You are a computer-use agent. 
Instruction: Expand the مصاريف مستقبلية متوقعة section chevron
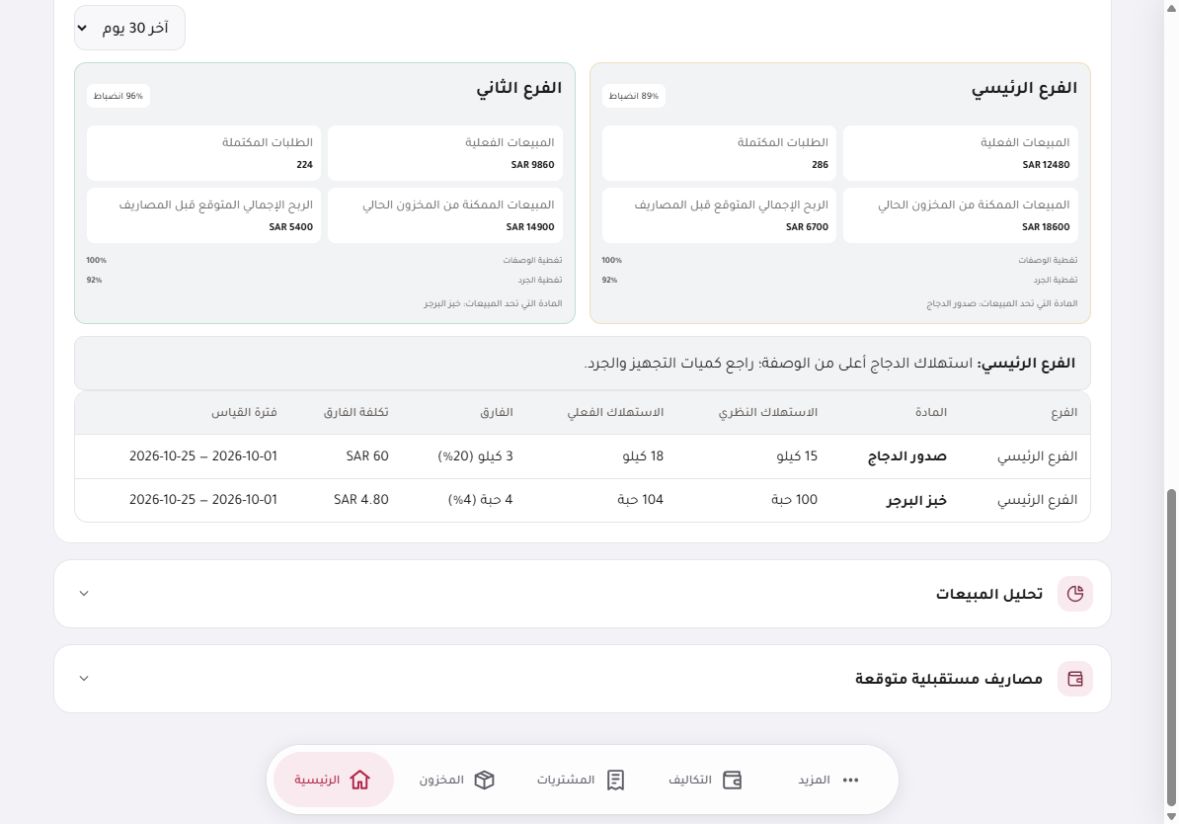pos(84,678)
